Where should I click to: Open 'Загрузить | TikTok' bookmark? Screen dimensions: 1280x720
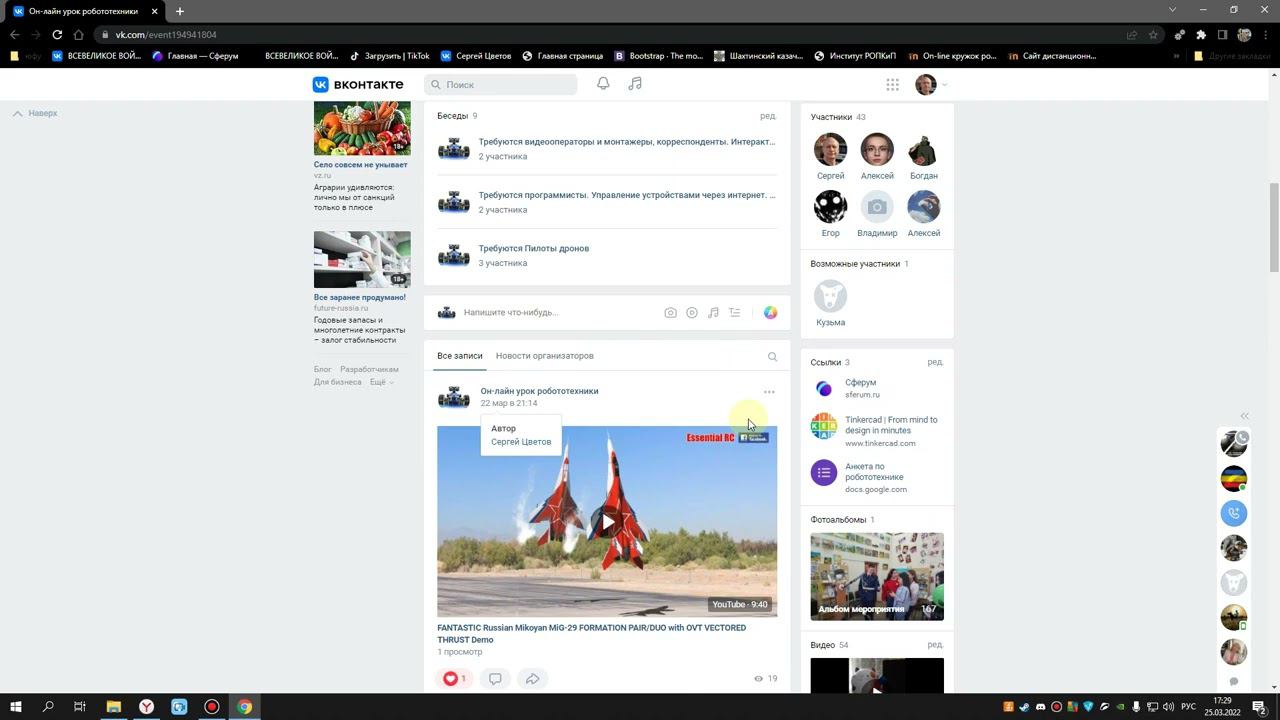click(x=389, y=56)
